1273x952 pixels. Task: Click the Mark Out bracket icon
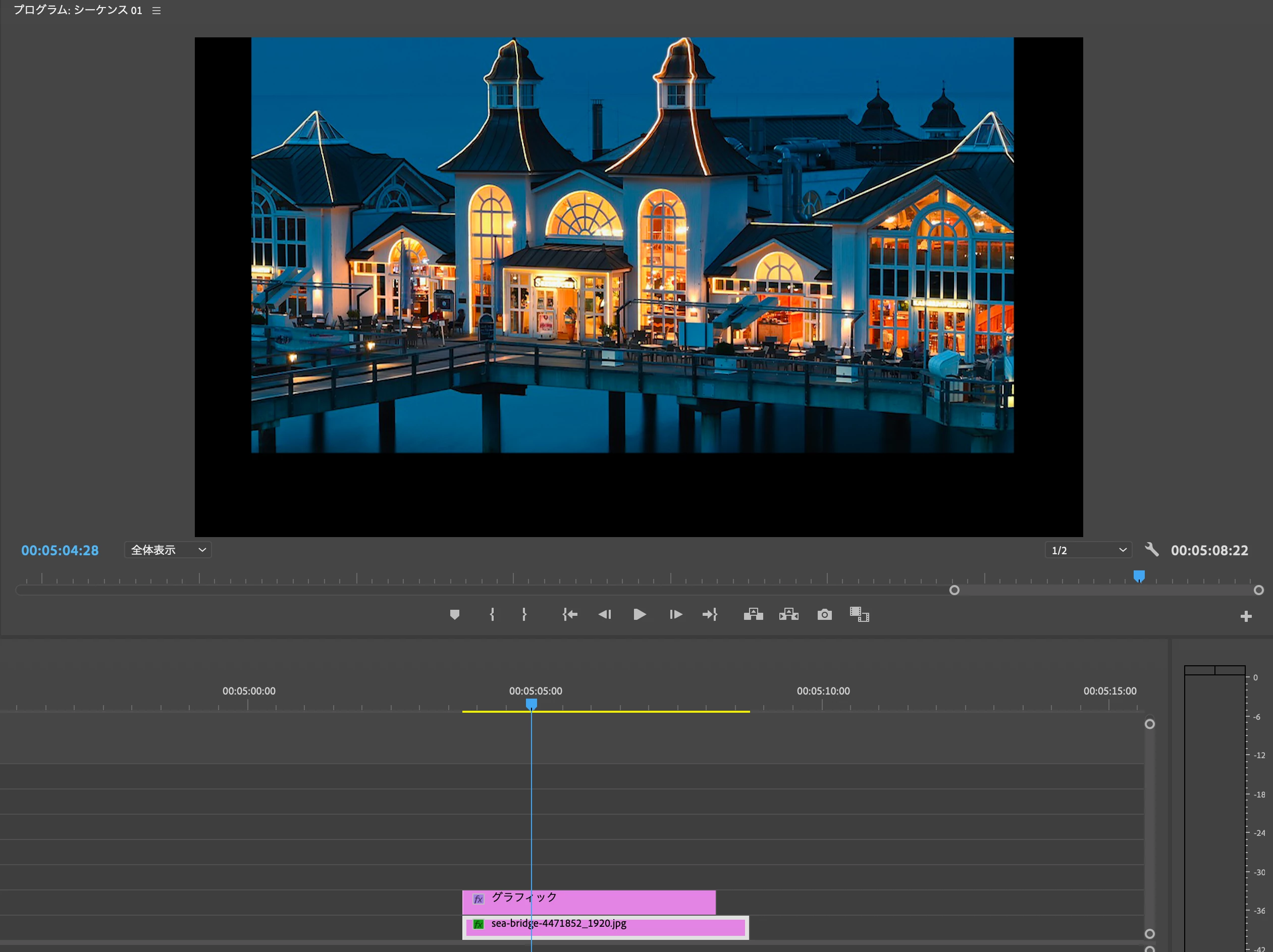[524, 615]
